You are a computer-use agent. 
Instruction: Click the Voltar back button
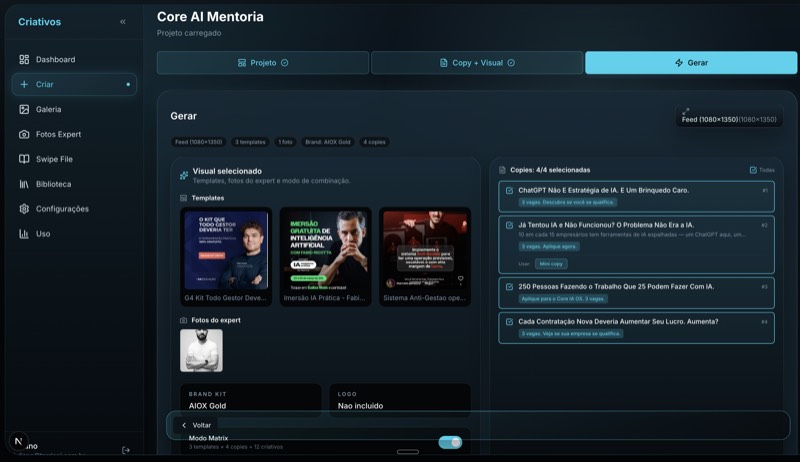click(196, 425)
